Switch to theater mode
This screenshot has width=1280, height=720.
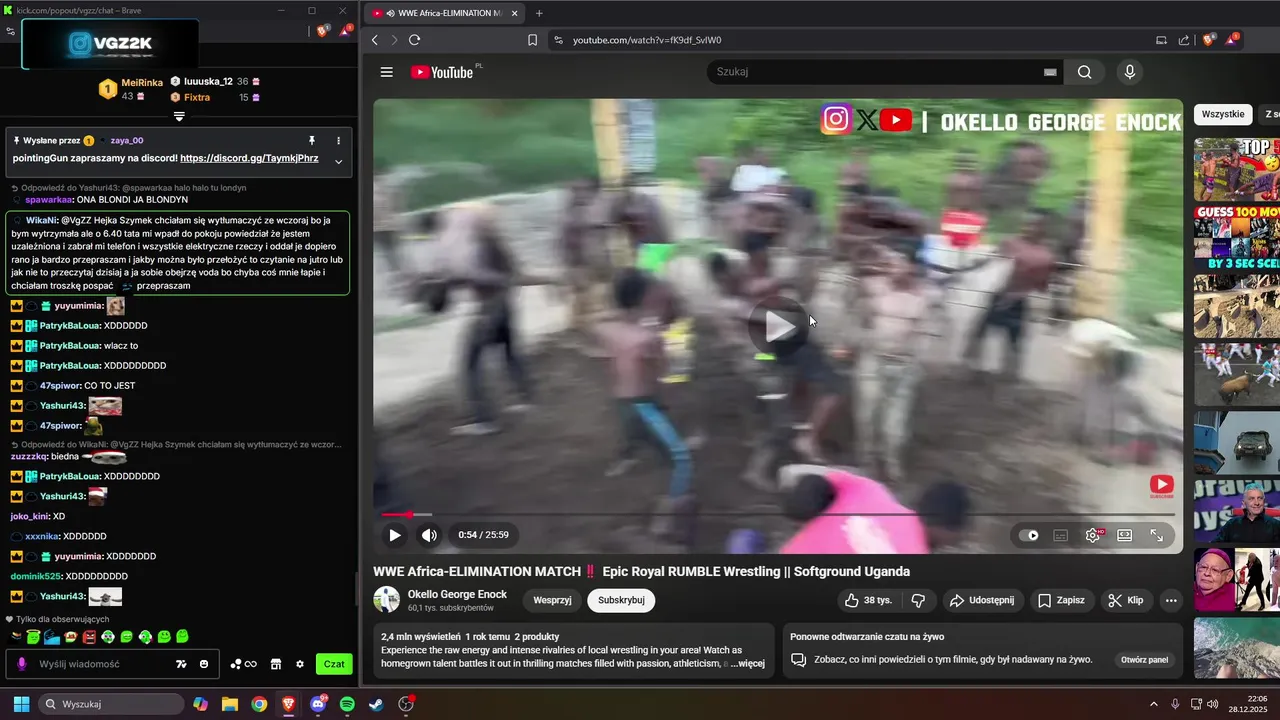[x=1125, y=535]
